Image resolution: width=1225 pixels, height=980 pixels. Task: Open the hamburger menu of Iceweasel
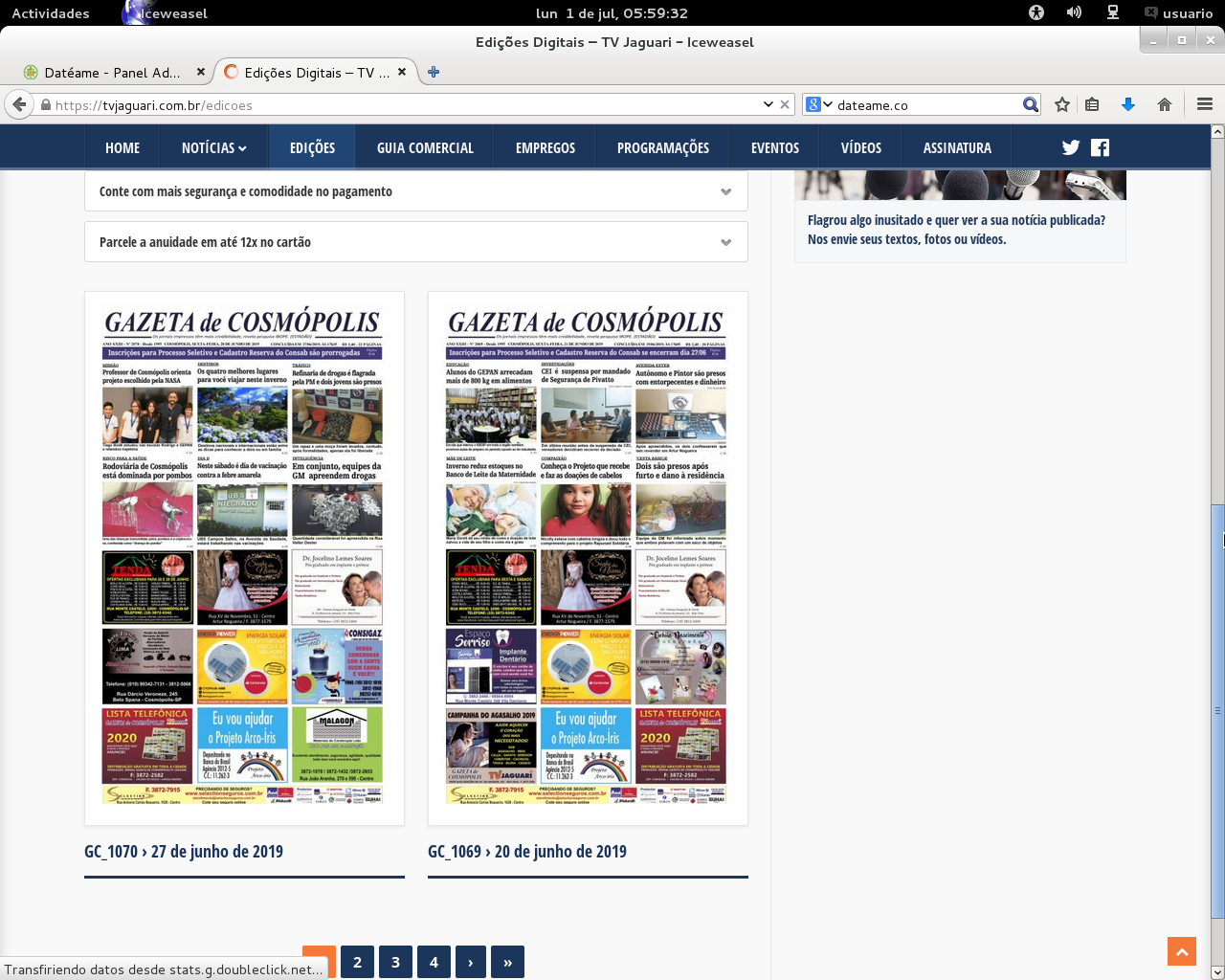coord(1205,104)
